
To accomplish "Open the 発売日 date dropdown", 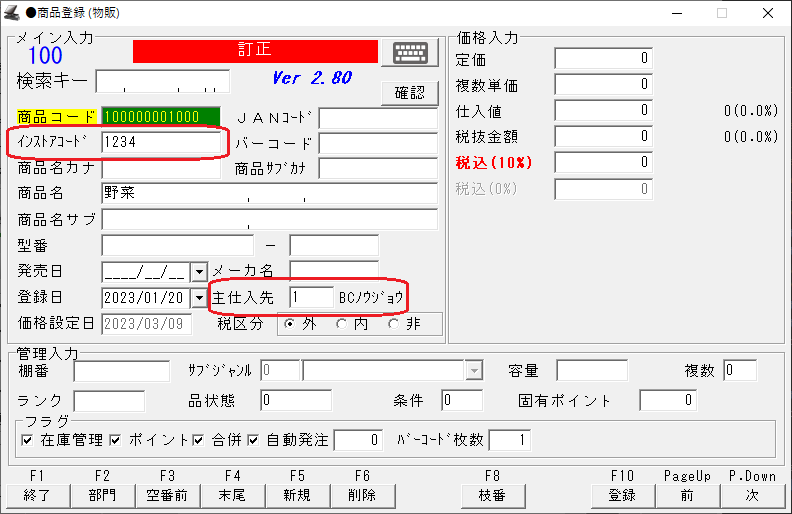I will (x=198, y=271).
